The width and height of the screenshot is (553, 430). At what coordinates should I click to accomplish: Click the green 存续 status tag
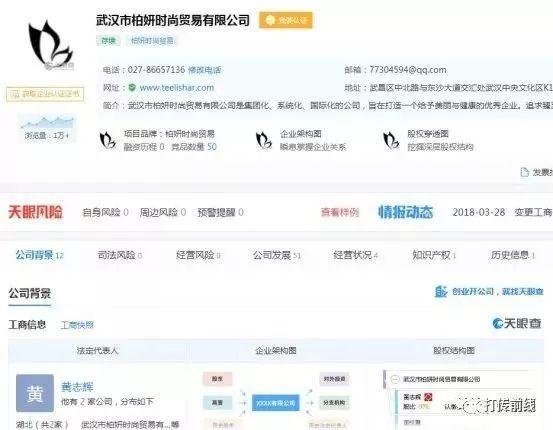pyautogui.click(x=108, y=41)
